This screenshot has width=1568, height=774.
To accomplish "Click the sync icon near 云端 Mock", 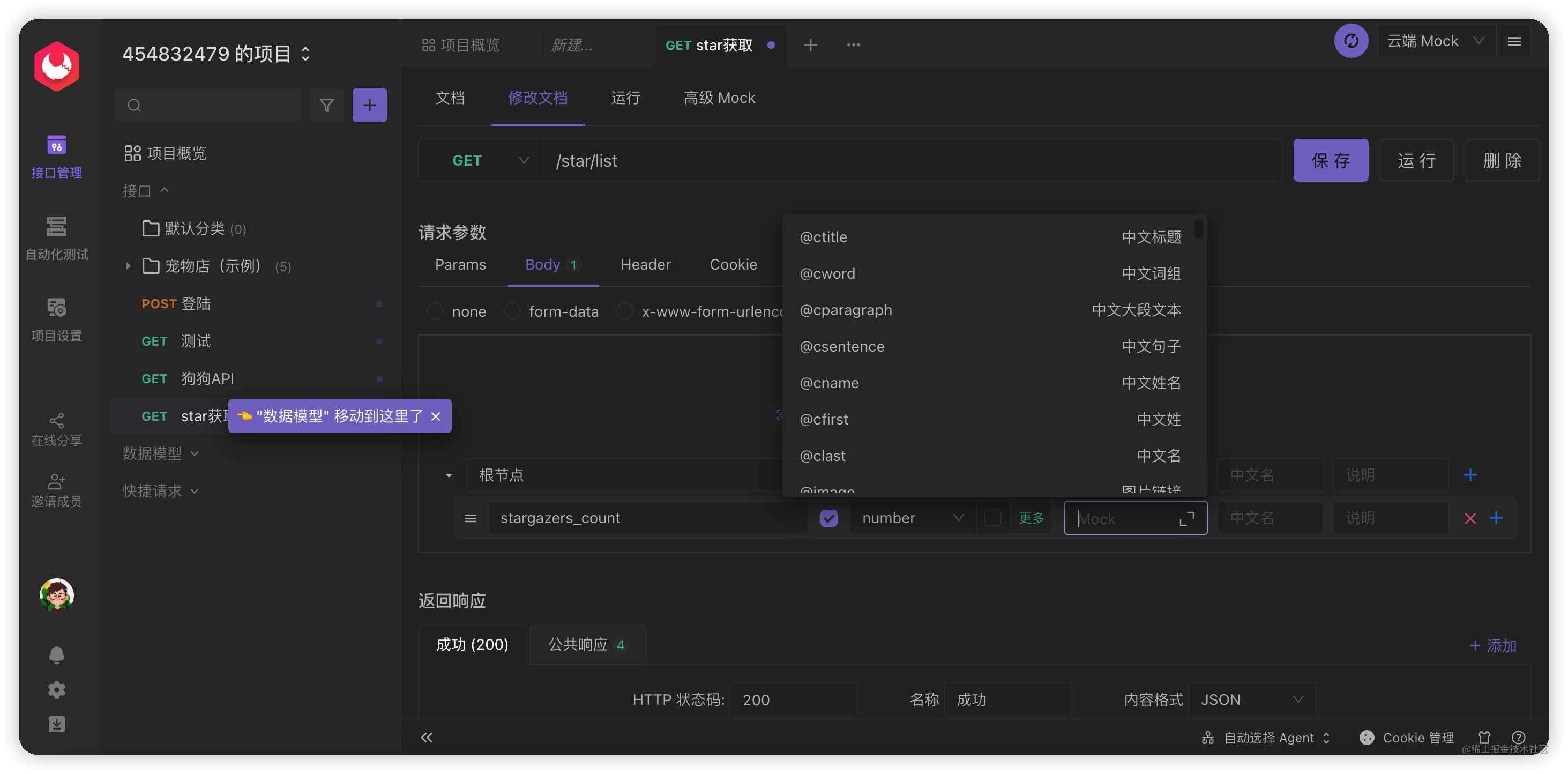I will (x=1352, y=41).
